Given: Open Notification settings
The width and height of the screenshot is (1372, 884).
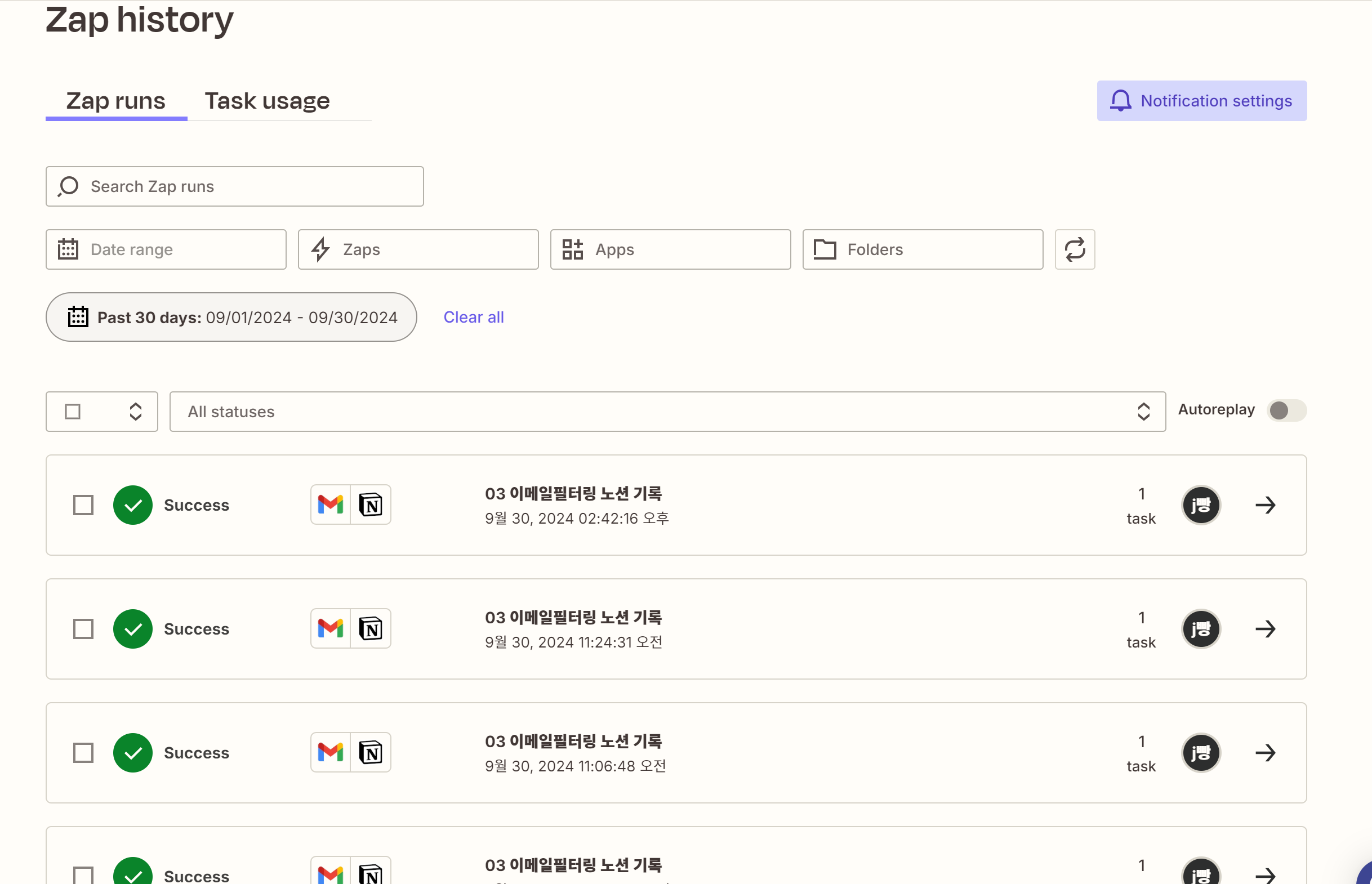Looking at the screenshot, I should coord(1201,100).
